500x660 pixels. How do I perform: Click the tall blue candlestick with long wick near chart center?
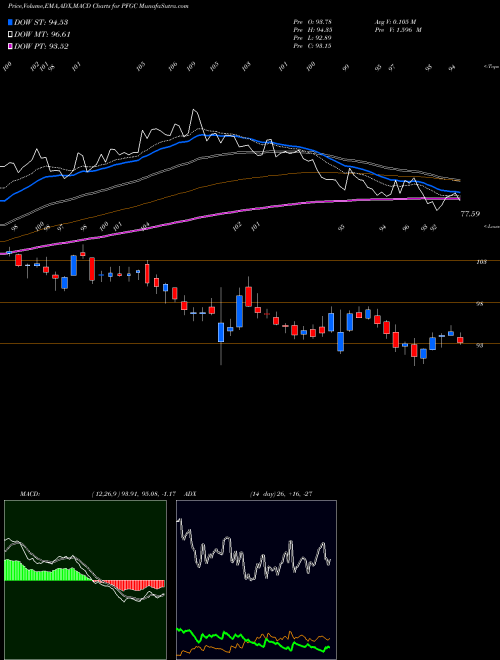(x=221, y=332)
